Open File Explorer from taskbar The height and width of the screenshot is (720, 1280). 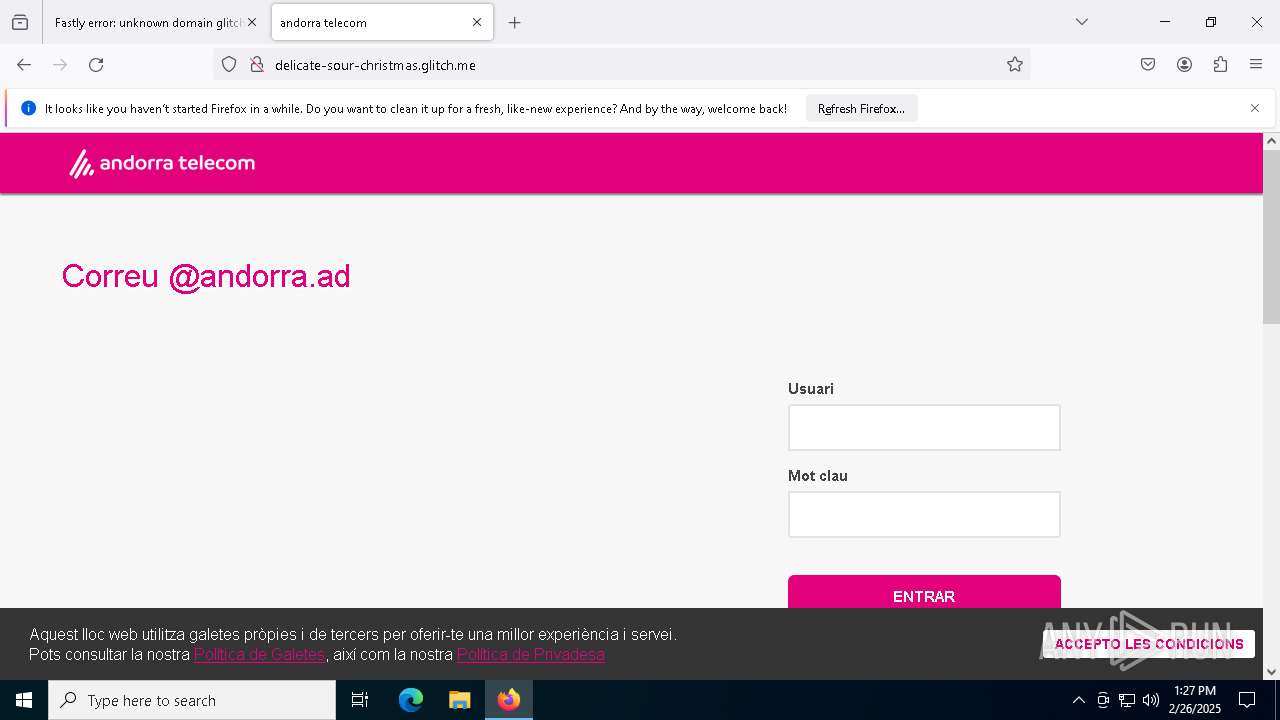click(x=459, y=700)
